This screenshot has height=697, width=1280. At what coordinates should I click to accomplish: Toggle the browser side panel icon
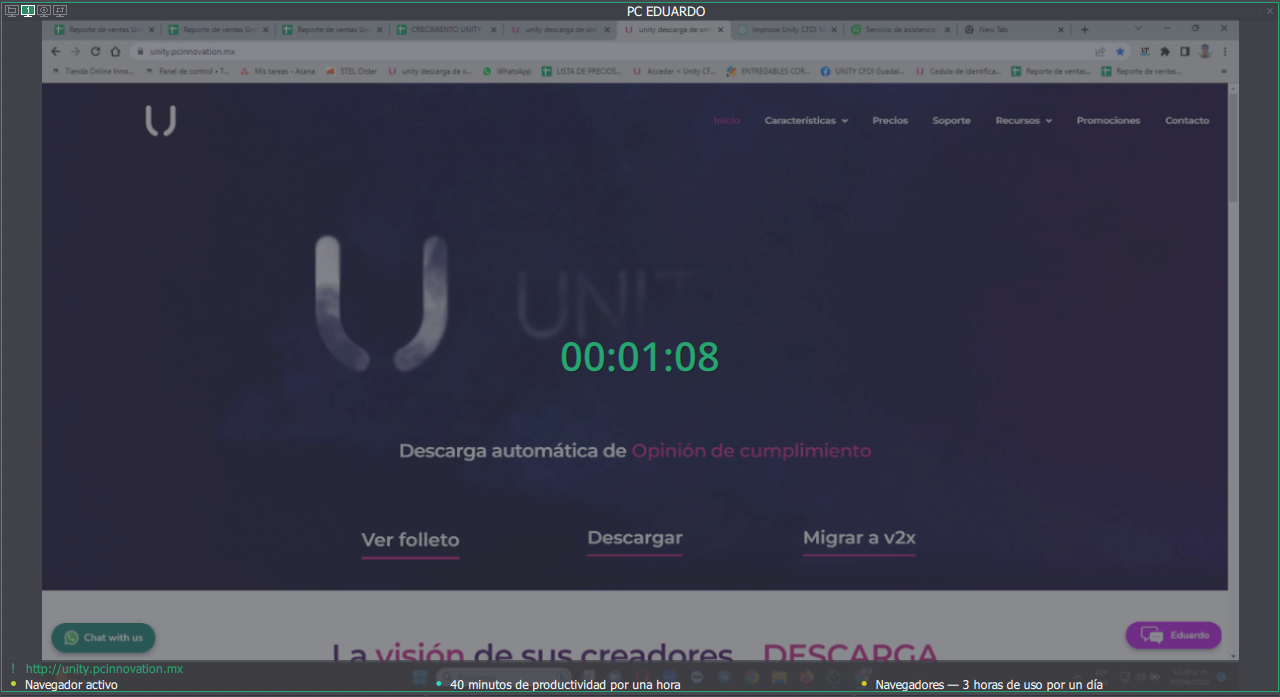[1185, 51]
